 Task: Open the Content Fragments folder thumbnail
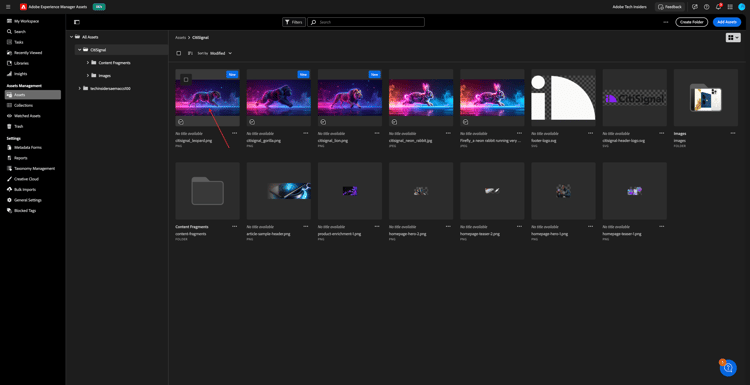tap(207, 191)
